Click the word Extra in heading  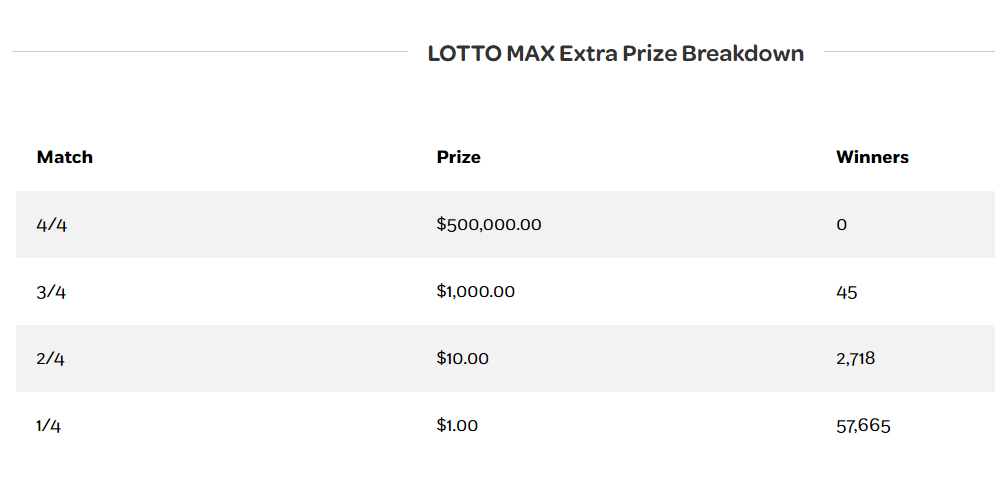588,54
